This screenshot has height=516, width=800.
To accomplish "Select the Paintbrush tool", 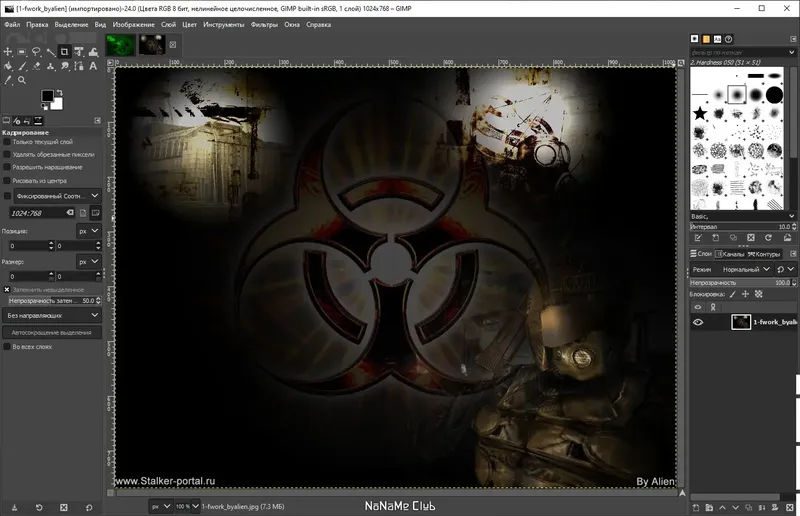I will tap(22, 66).
